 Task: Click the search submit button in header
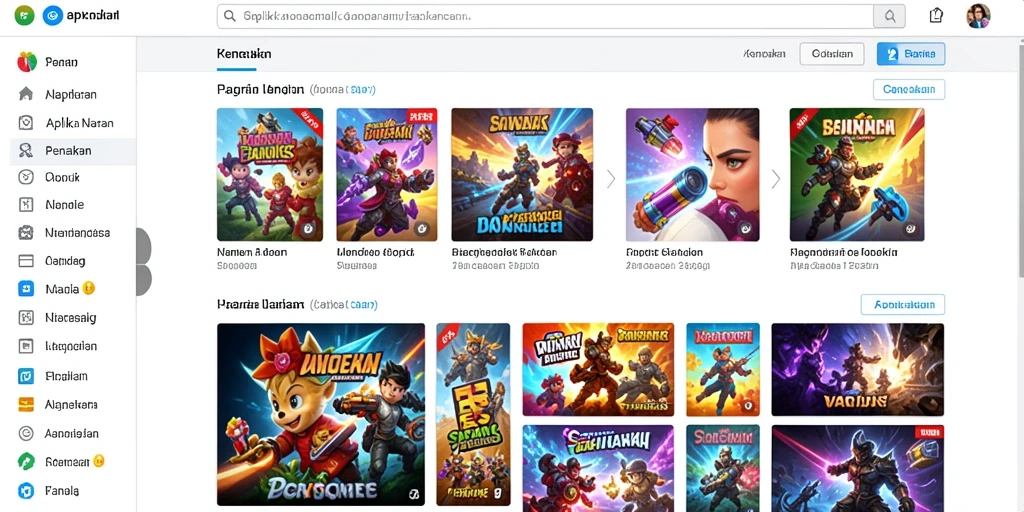click(x=889, y=16)
